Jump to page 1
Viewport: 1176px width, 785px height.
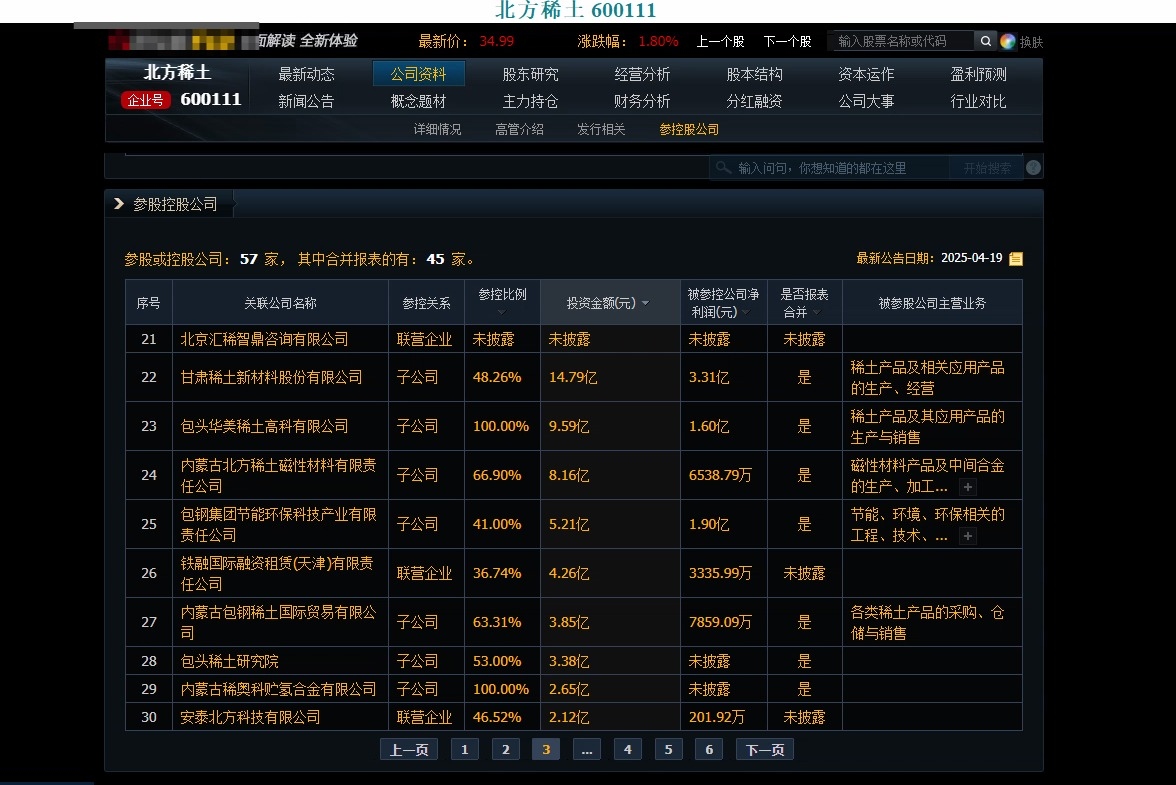pyautogui.click(x=465, y=750)
